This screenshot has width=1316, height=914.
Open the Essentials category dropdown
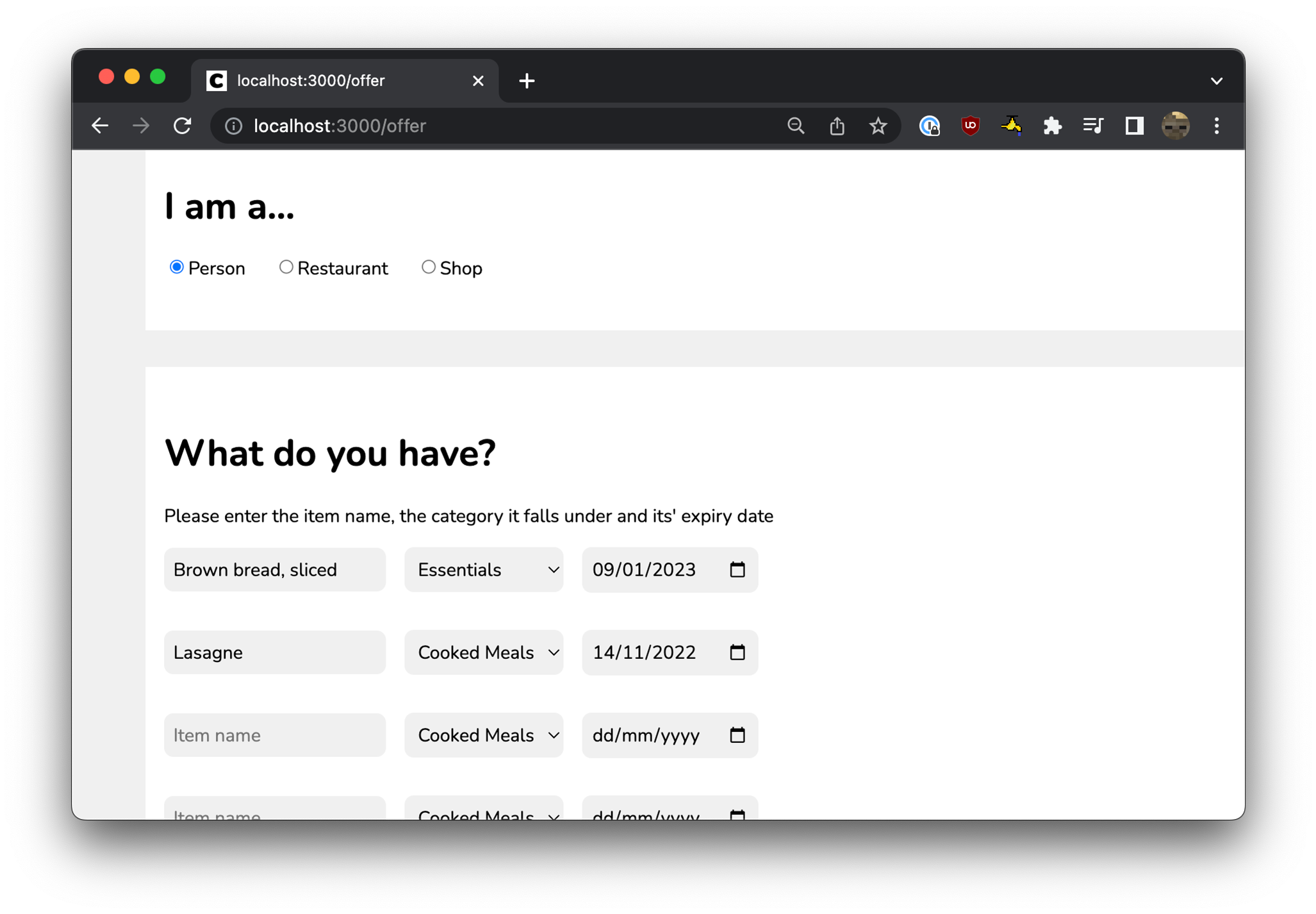pos(484,569)
